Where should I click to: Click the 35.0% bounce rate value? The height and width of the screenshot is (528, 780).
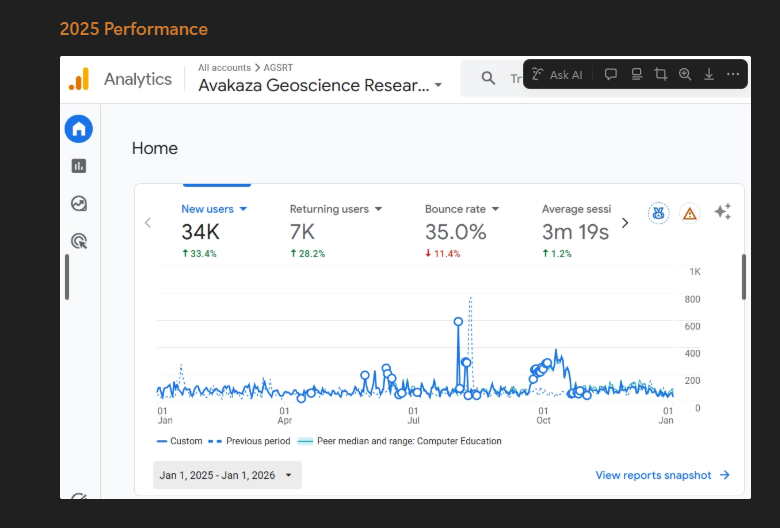456,232
